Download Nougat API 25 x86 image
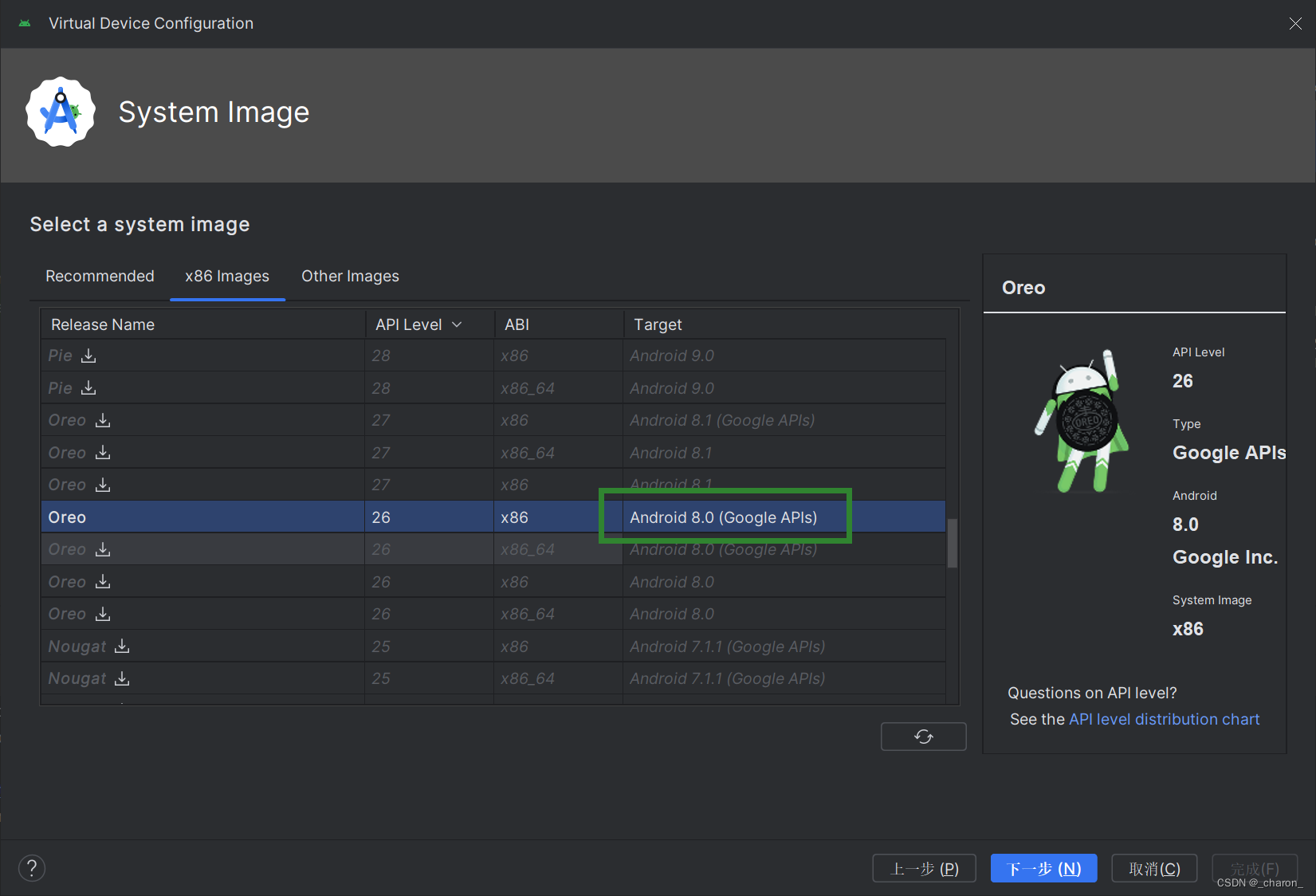 pyautogui.click(x=122, y=646)
